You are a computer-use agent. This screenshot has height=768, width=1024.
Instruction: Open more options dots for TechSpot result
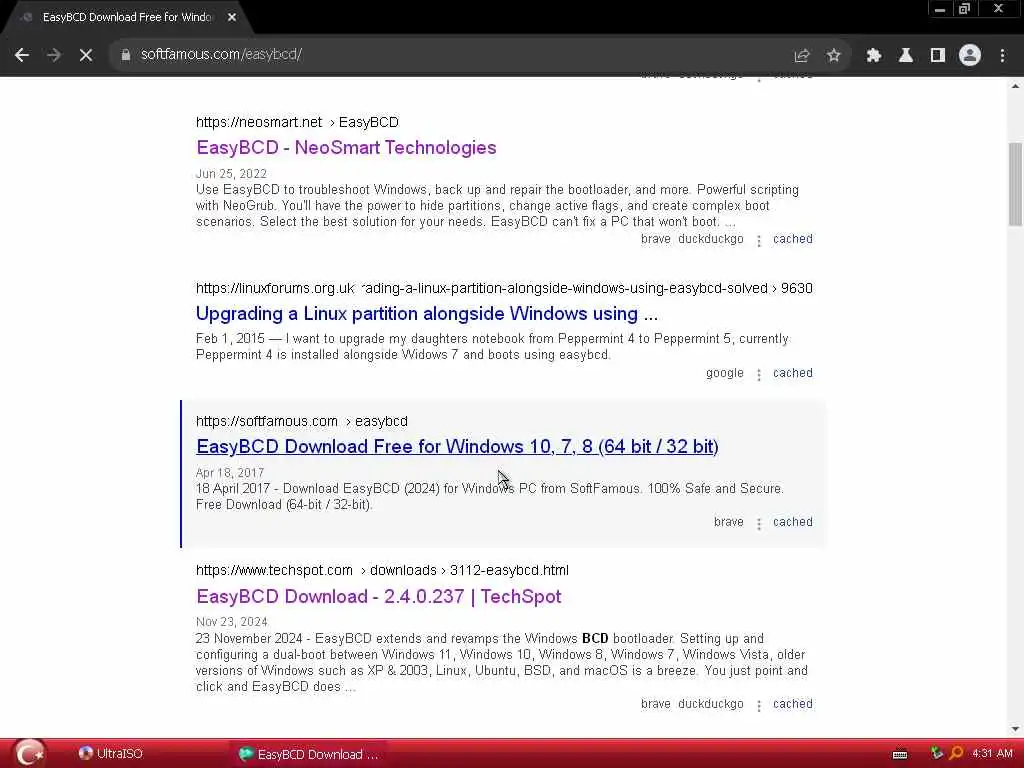click(x=759, y=706)
